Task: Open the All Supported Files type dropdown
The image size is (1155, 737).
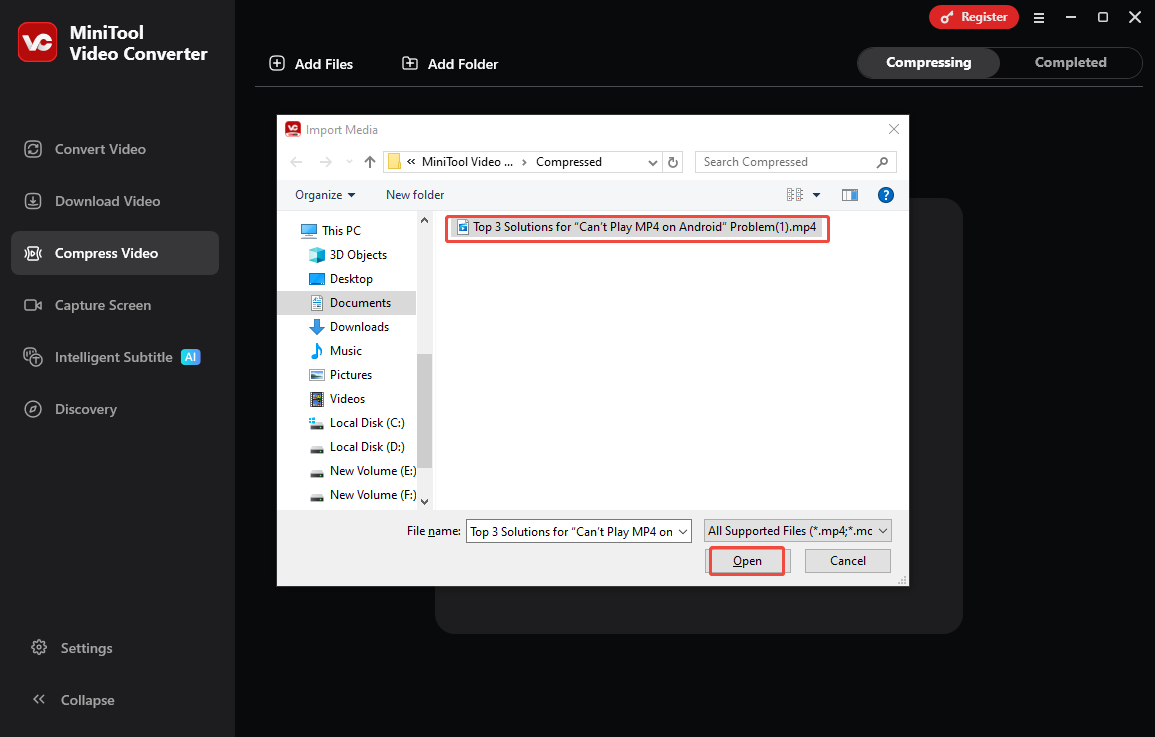Action: [x=796, y=530]
